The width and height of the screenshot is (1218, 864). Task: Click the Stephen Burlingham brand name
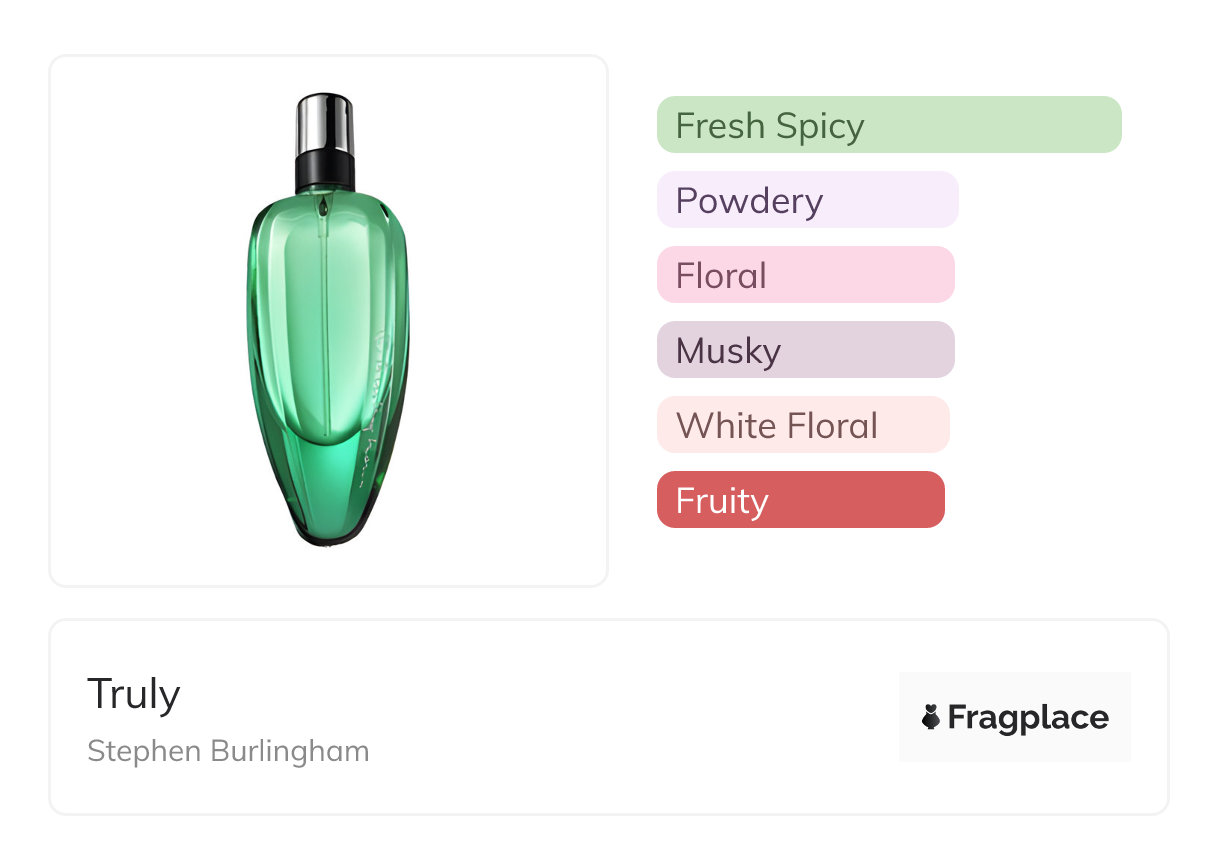tap(228, 751)
